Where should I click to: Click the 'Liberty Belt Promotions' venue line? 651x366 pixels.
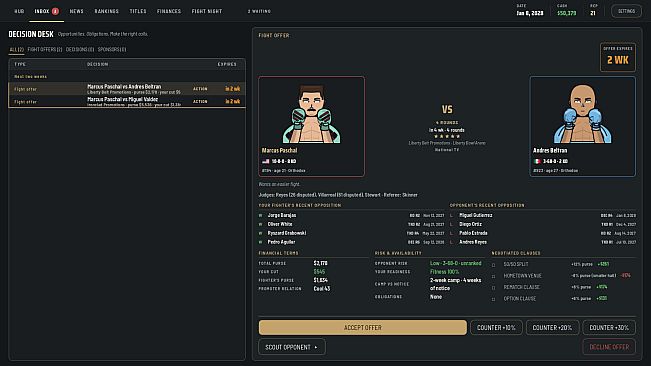pos(447,143)
